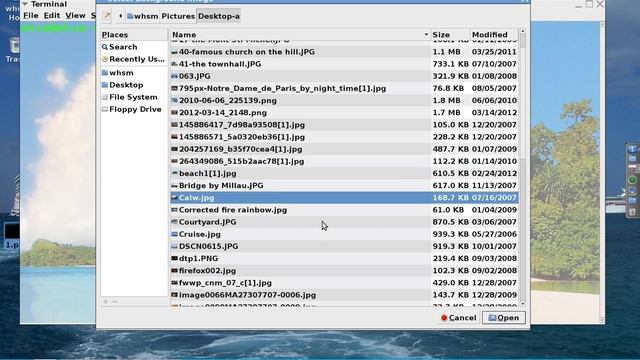The image size is (640, 360).
Task: Click thumbnail icon of firefox002.jpg
Action: [175, 271]
